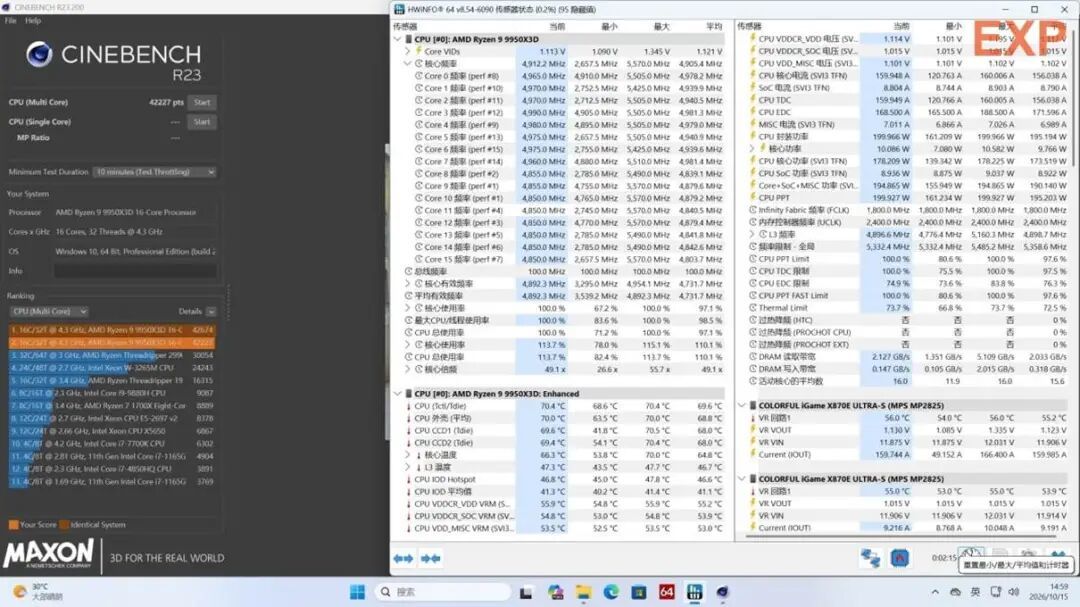Select Ryzen 7 1700X ranking row

click(x=112, y=406)
